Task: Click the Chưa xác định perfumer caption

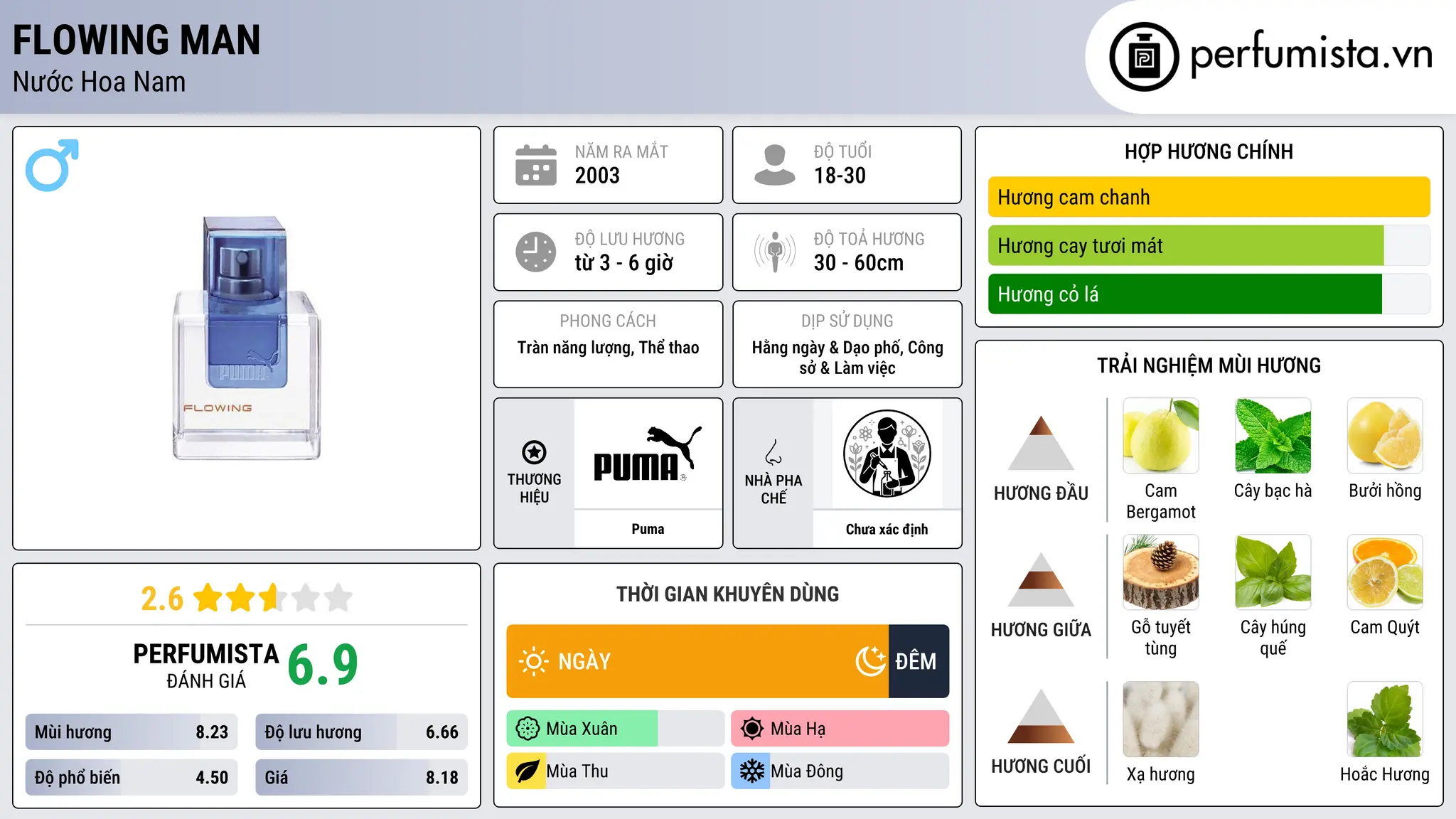Action: click(x=887, y=529)
